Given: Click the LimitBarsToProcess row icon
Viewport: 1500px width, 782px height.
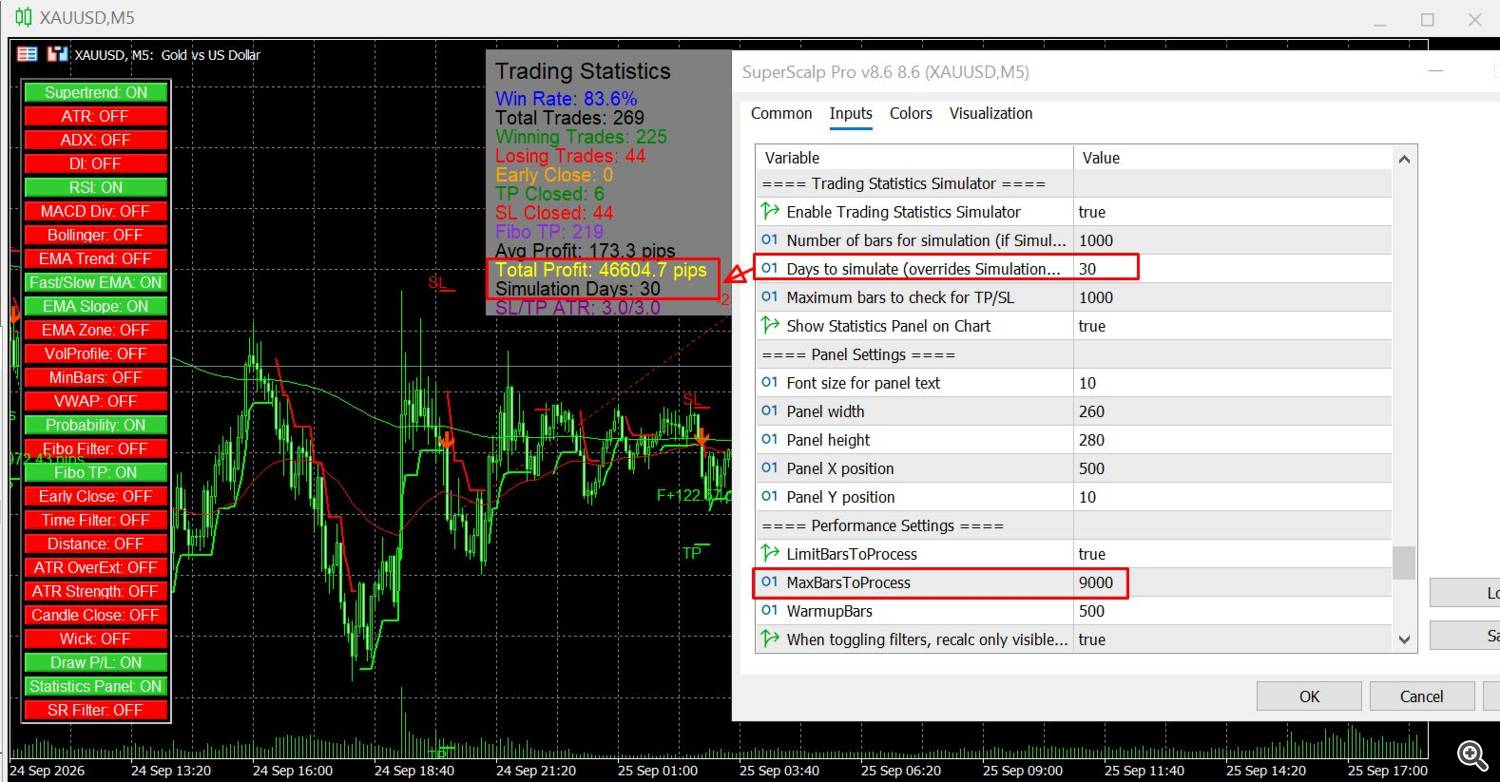Looking at the screenshot, I should tap(770, 554).
